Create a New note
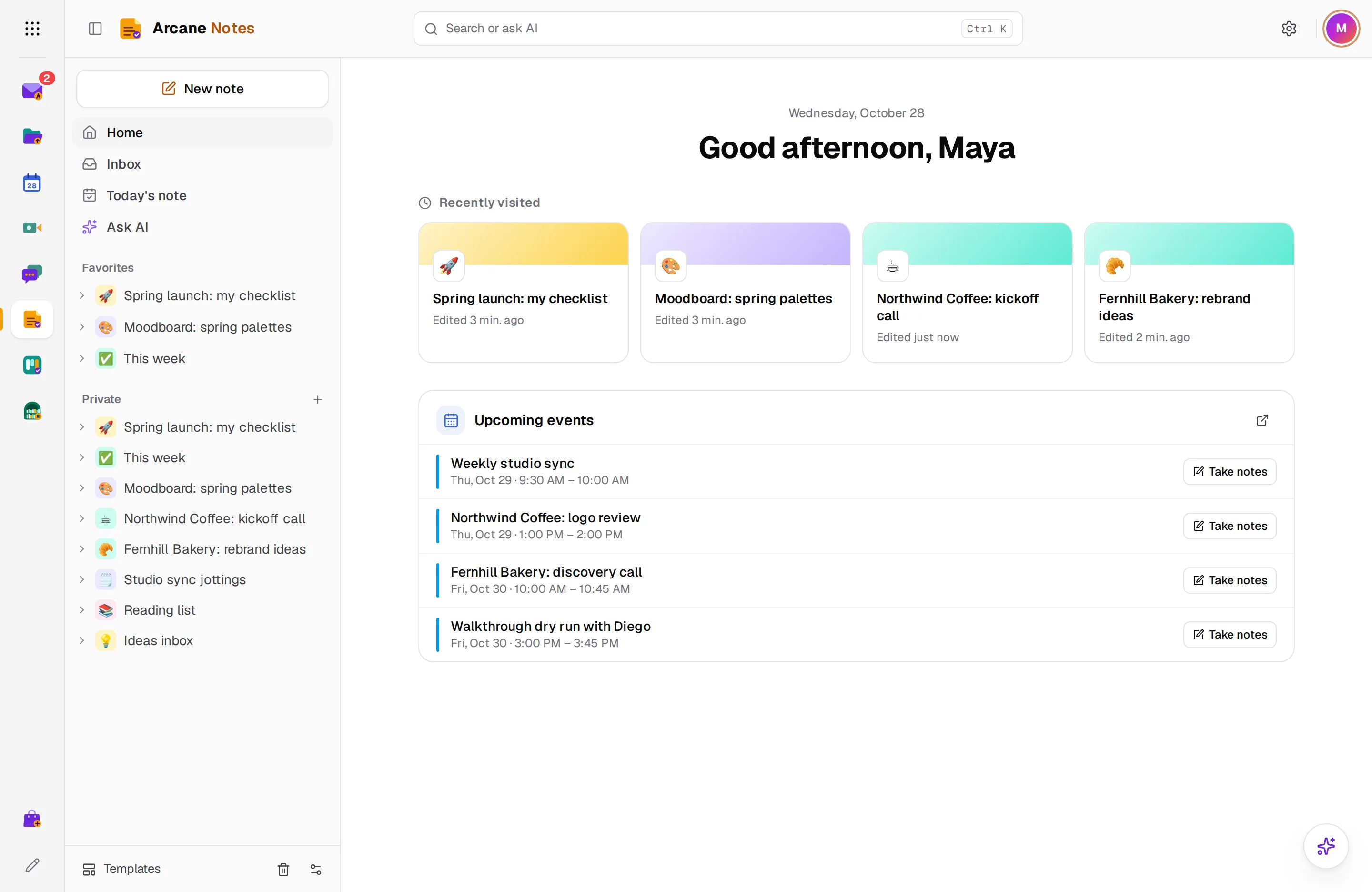Screen dimensions: 1372x892 click(202, 88)
